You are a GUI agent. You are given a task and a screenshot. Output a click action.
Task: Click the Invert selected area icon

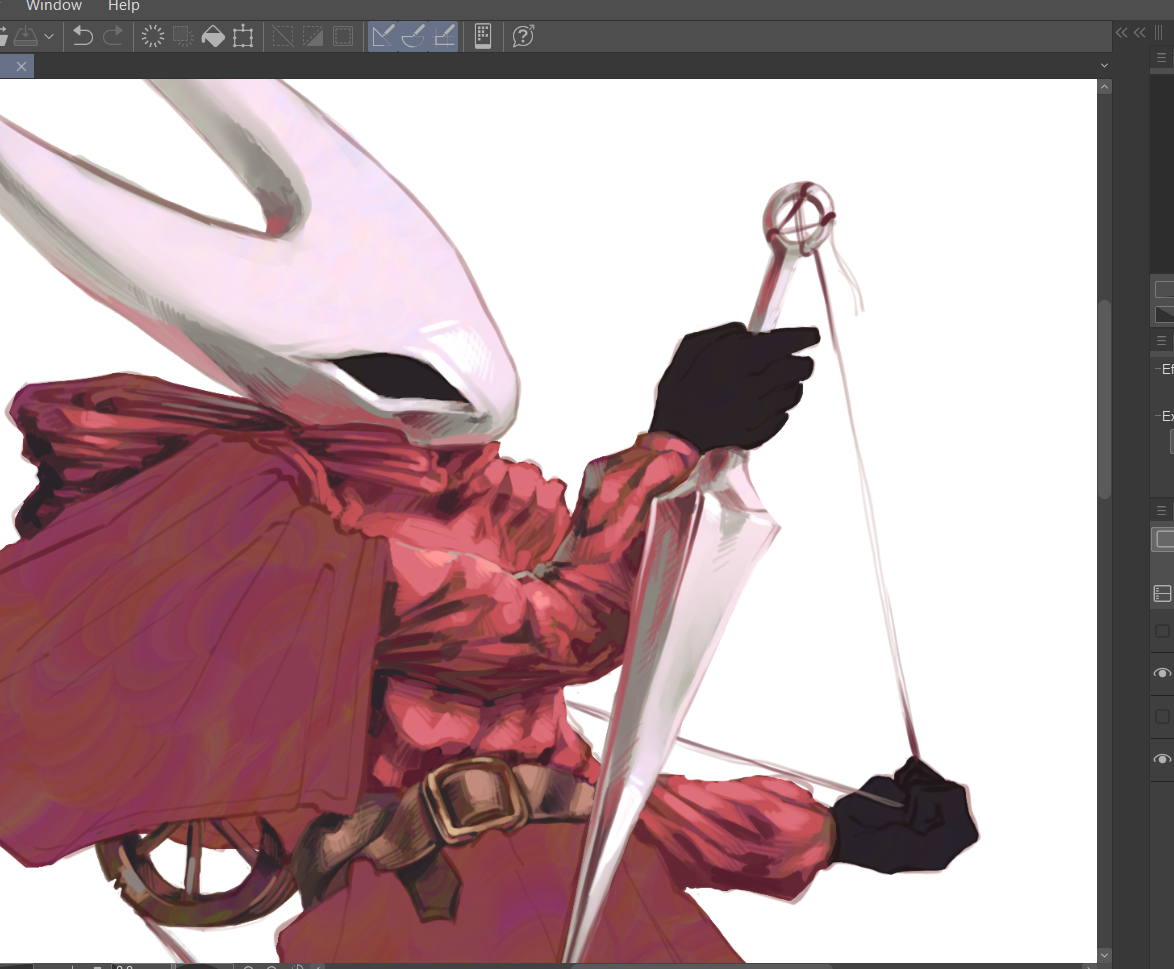(313, 37)
